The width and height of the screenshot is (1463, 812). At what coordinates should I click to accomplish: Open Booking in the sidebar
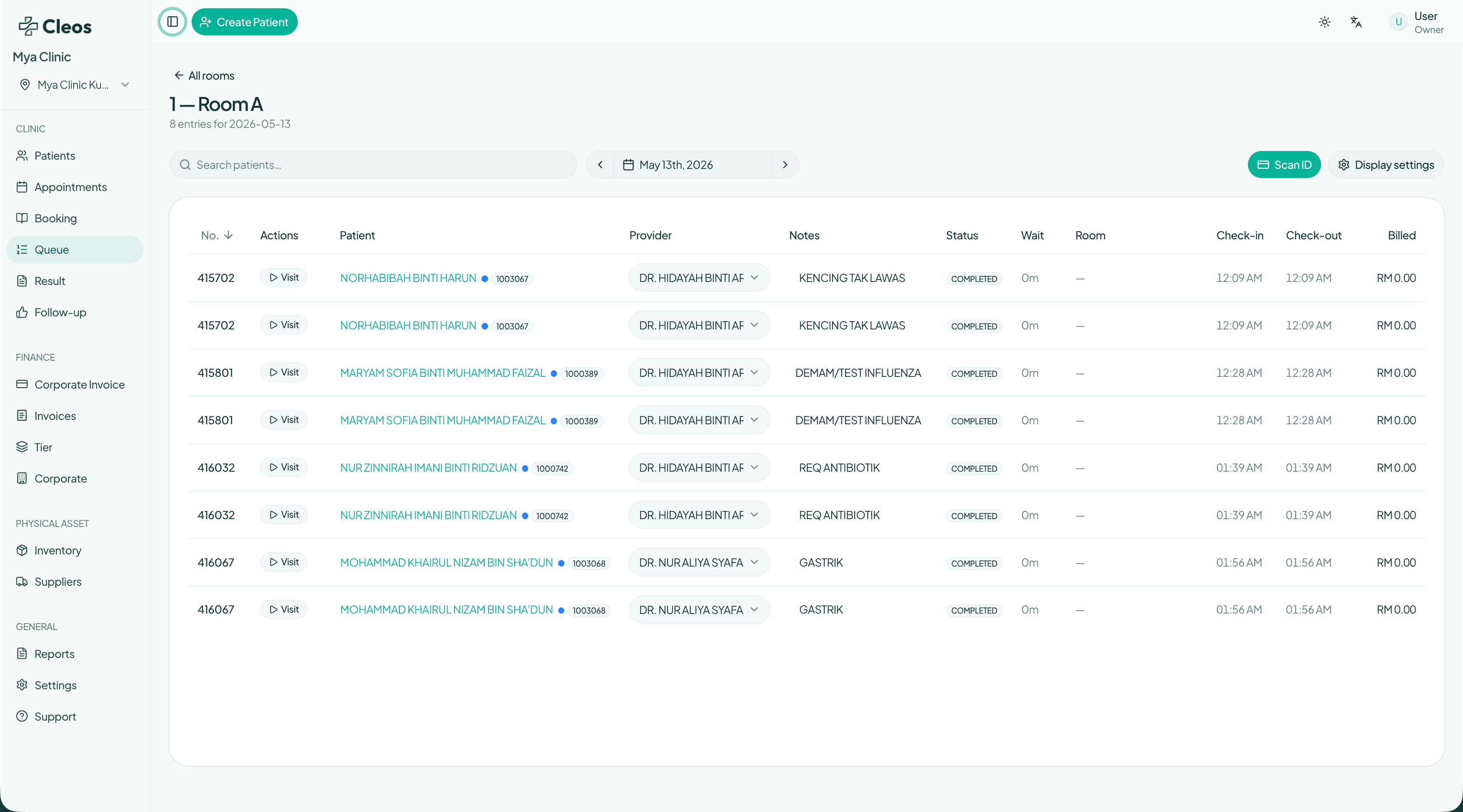[x=74, y=218]
